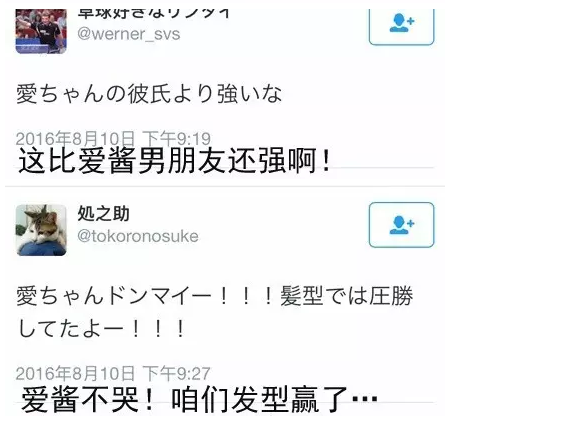Select the caption 爱酱不哭!咱们发型赢了
561x424 pixels.
199,399
